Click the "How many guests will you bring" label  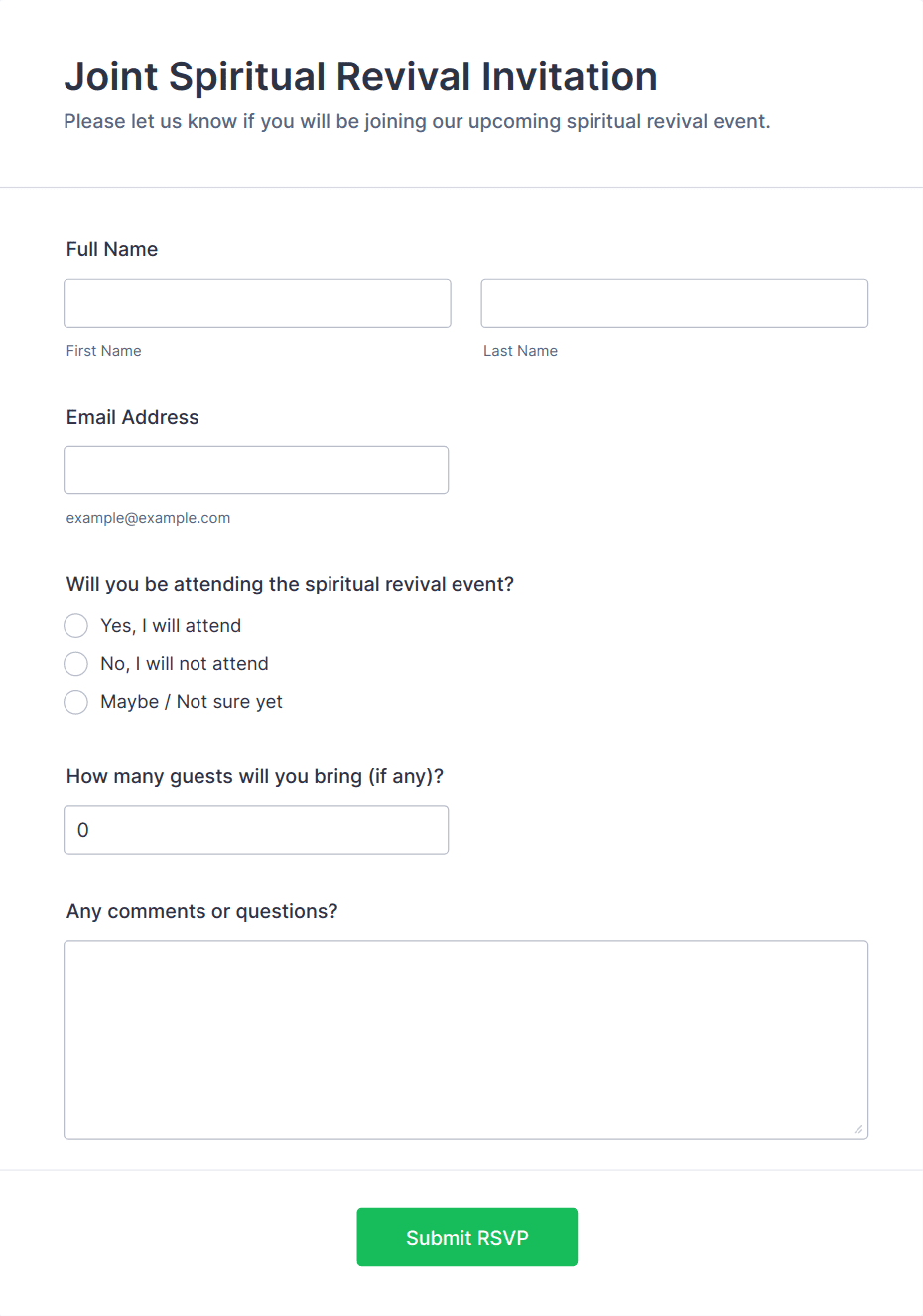click(255, 776)
